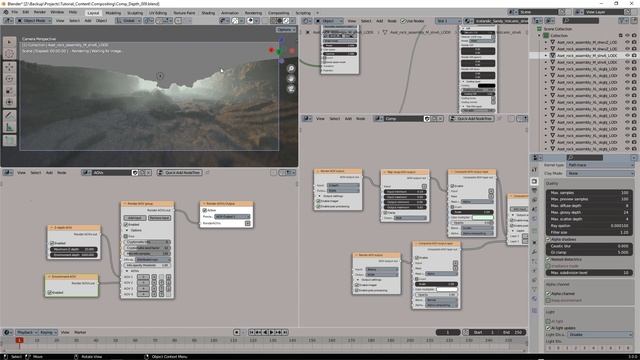Click the viewport zoom magnifier icon
640x360 pixels.
tap(291, 69)
